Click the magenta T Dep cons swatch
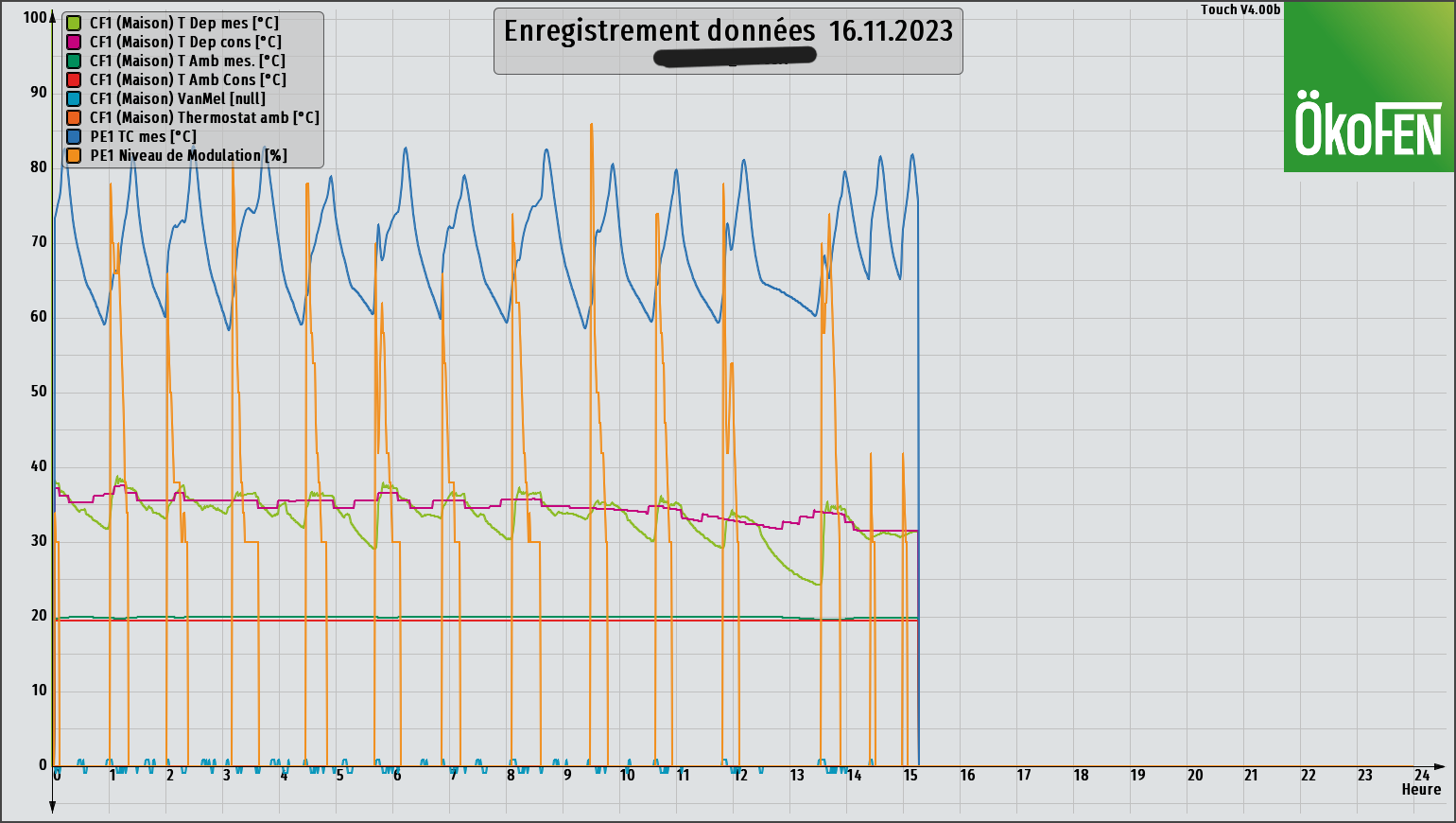The height and width of the screenshot is (823, 1456). pos(73,43)
